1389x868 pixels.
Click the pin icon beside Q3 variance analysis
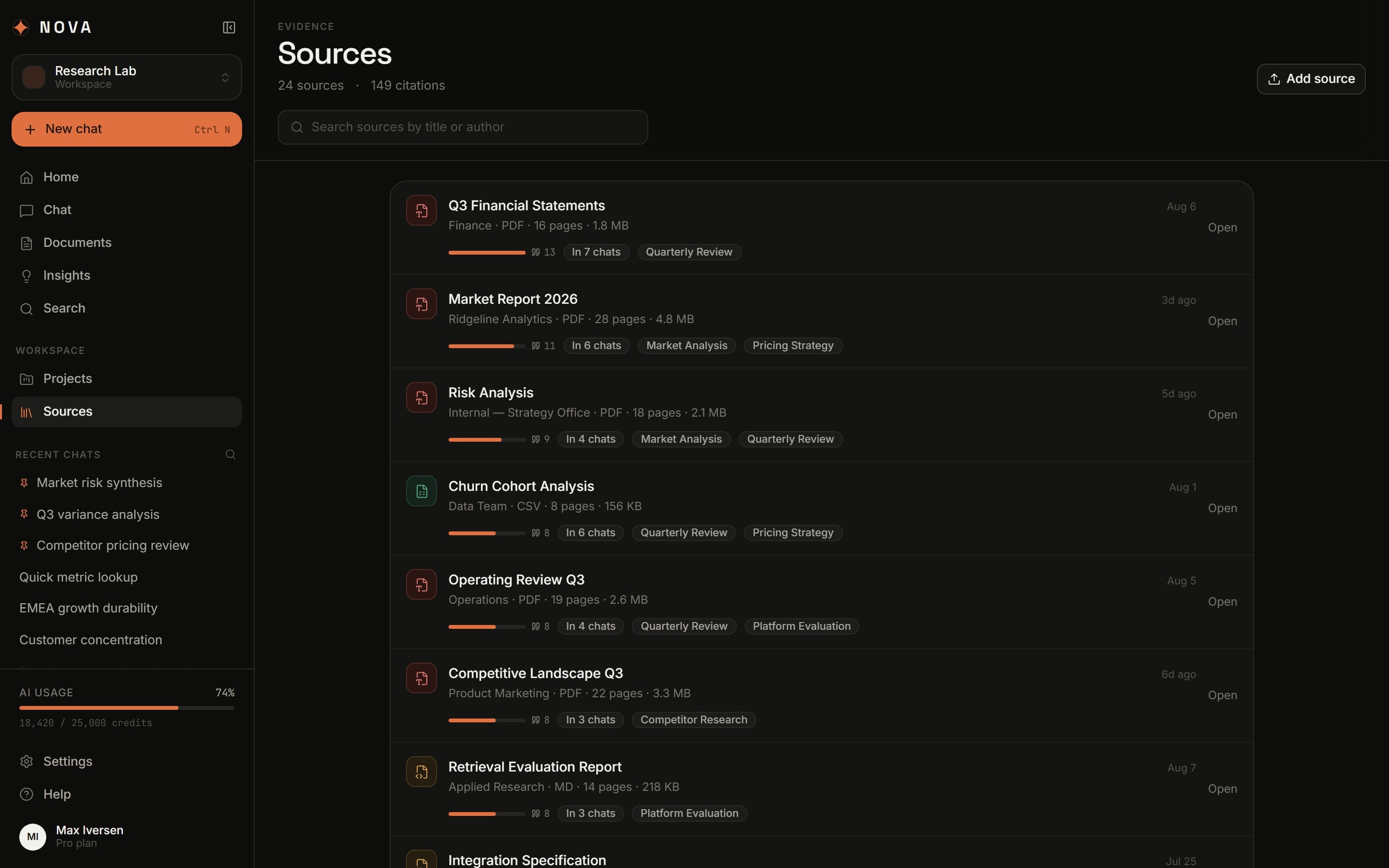point(24,514)
